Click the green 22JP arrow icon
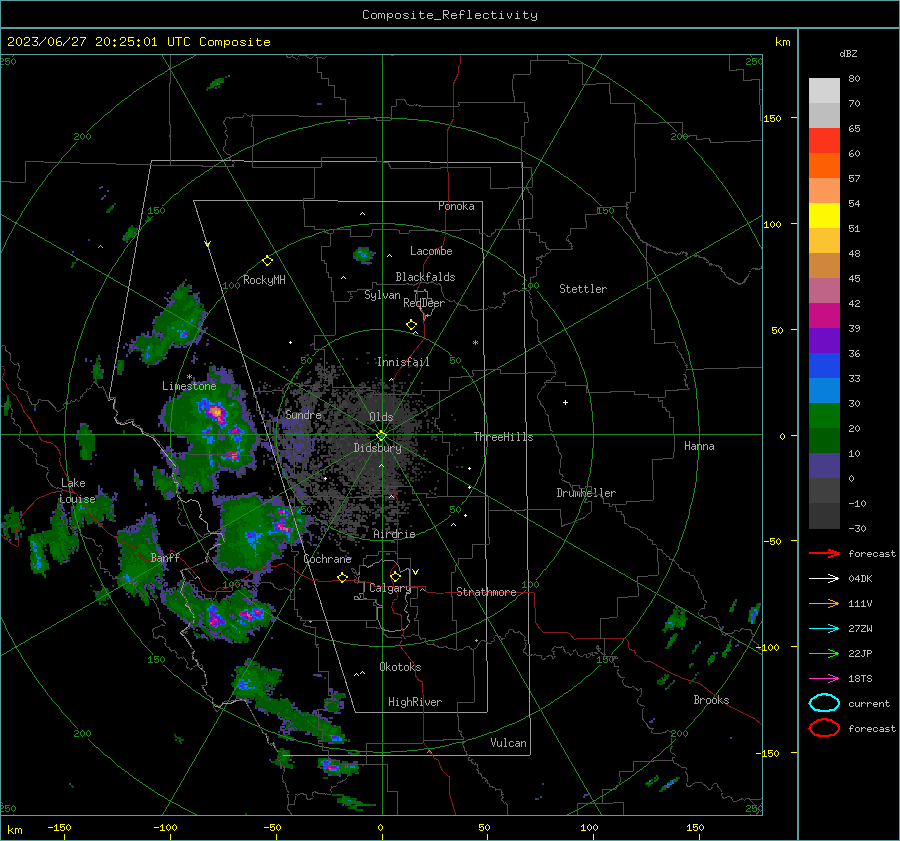This screenshot has width=900, height=841. pos(824,653)
